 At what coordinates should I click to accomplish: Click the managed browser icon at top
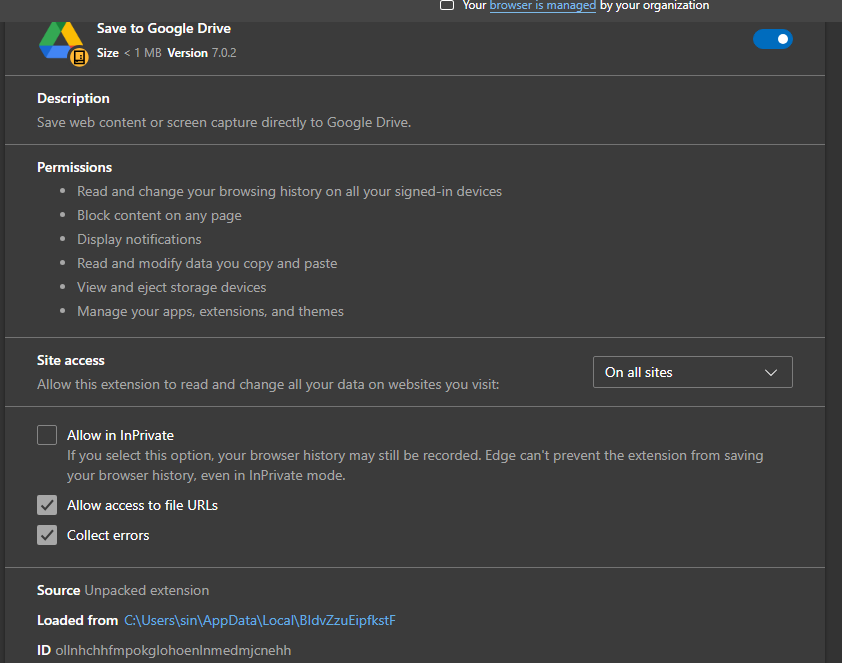(447, 6)
